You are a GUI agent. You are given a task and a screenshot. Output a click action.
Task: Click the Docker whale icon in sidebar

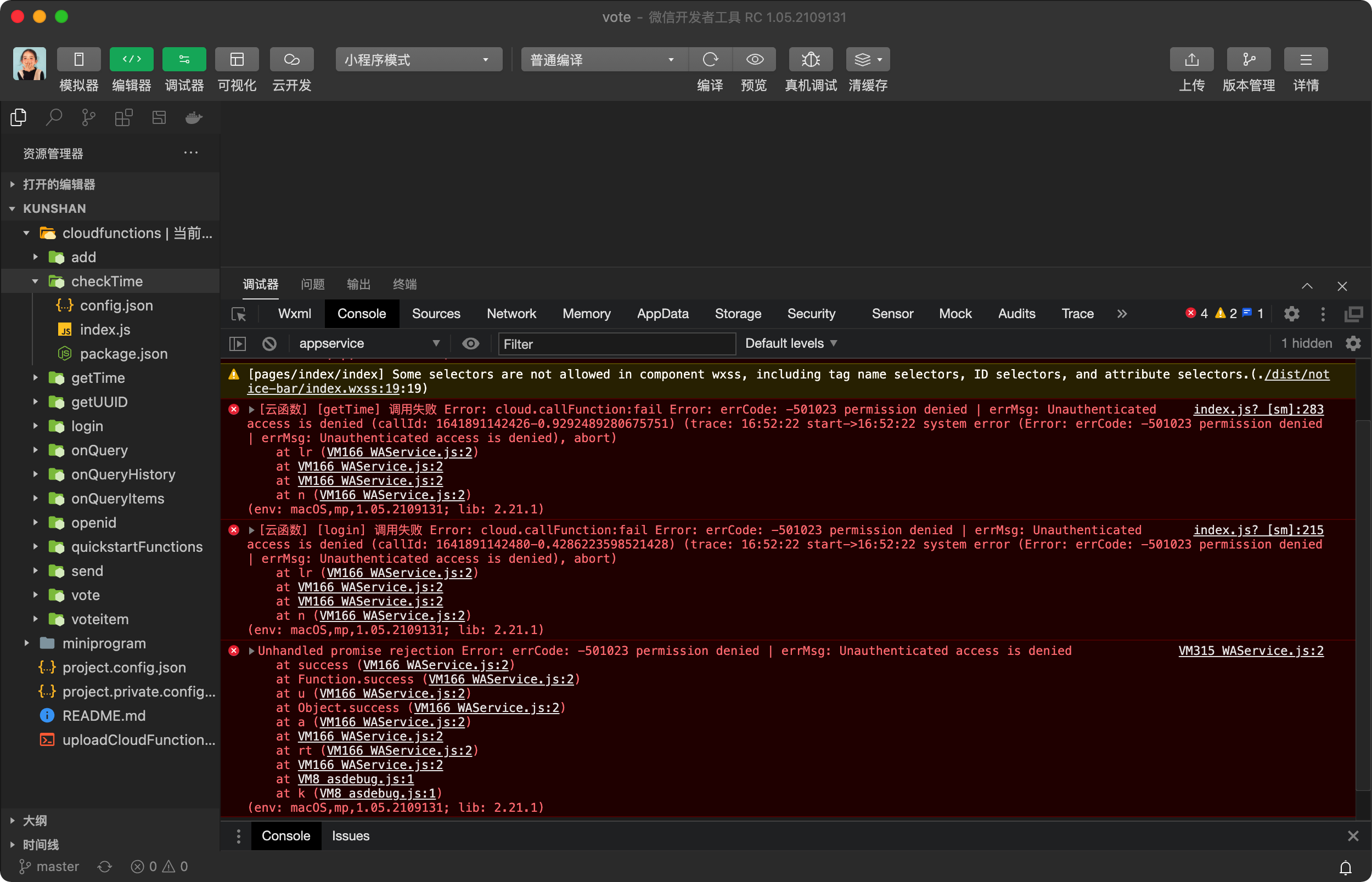point(194,118)
